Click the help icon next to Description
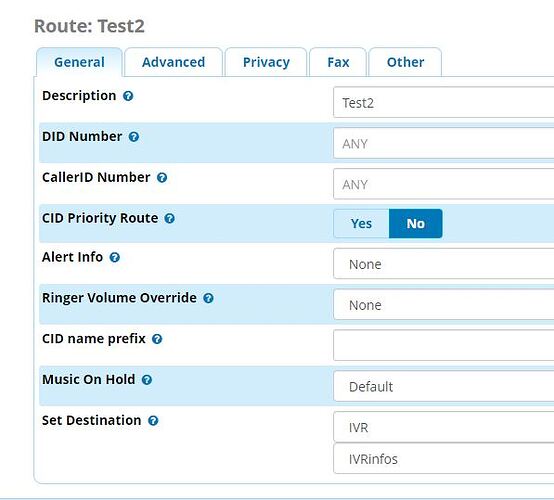 pyautogui.click(x=128, y=96)
